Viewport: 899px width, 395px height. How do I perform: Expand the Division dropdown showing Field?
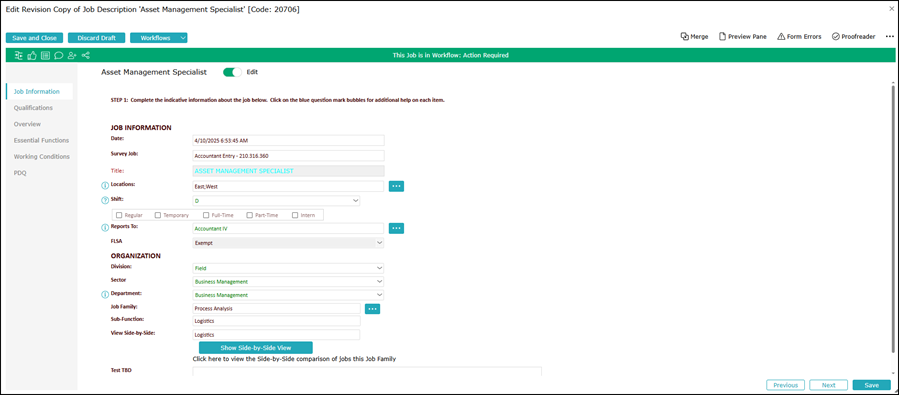click(x=288, y=268)
